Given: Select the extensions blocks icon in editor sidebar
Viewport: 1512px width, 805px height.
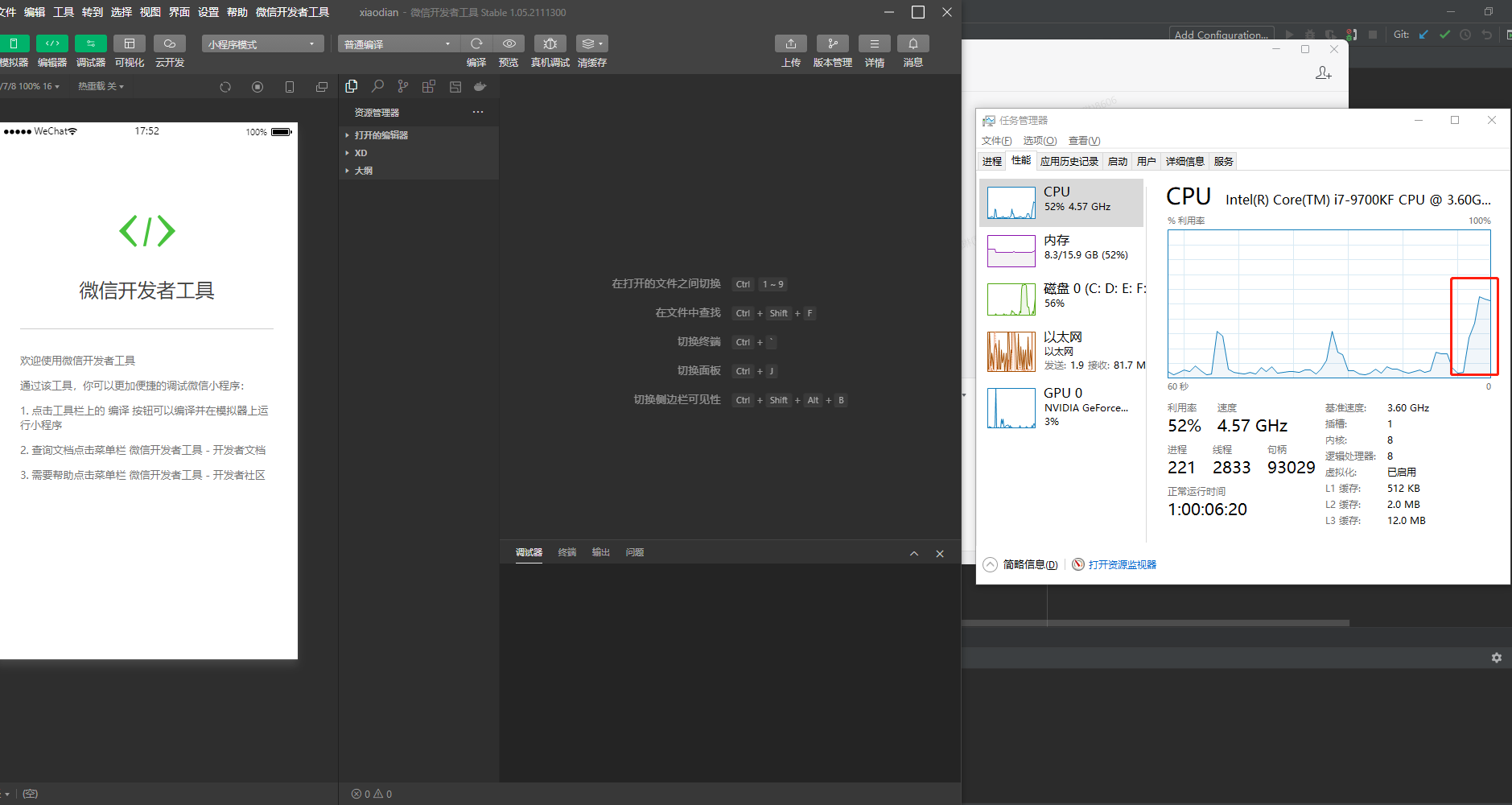Looking at the screenshot, I should [429, 86].
